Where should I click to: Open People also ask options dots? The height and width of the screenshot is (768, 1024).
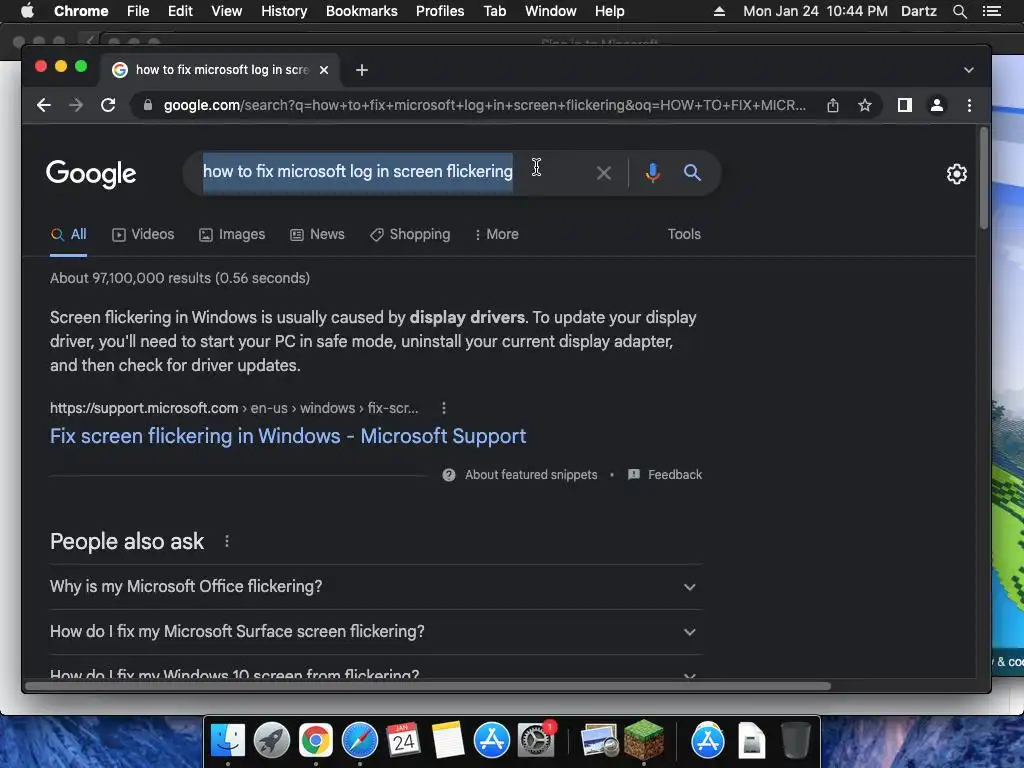point(227,541)
